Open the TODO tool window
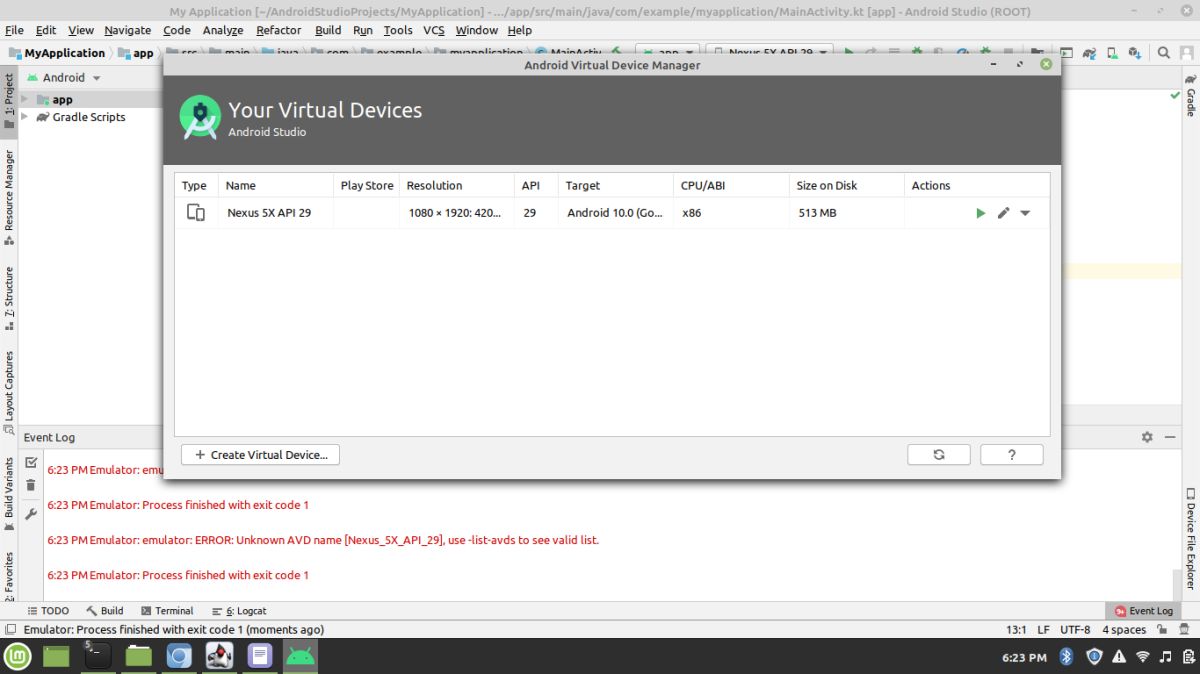The width and height of the screenshot is (1200, 674). click(48, 610)
